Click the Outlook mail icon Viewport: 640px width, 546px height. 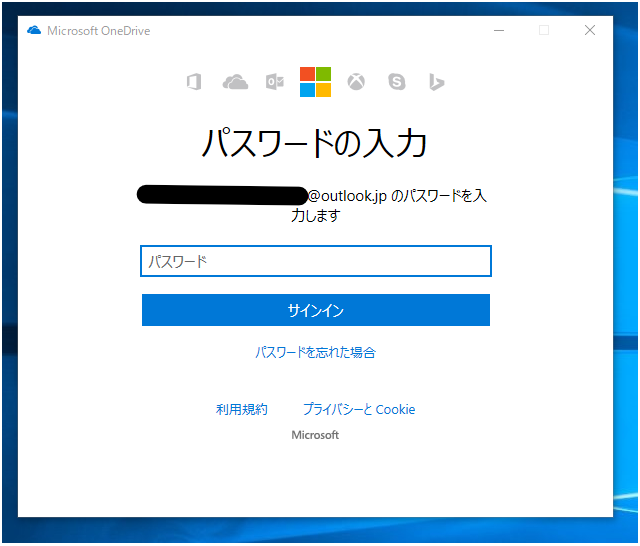click(275, 82)
